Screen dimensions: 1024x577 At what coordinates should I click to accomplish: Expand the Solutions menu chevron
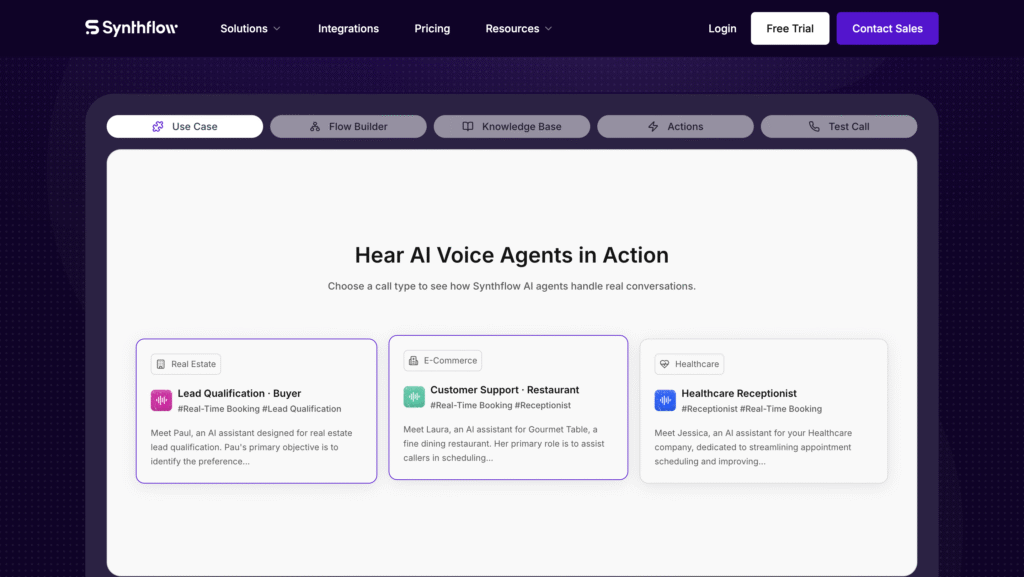[277, 29]
